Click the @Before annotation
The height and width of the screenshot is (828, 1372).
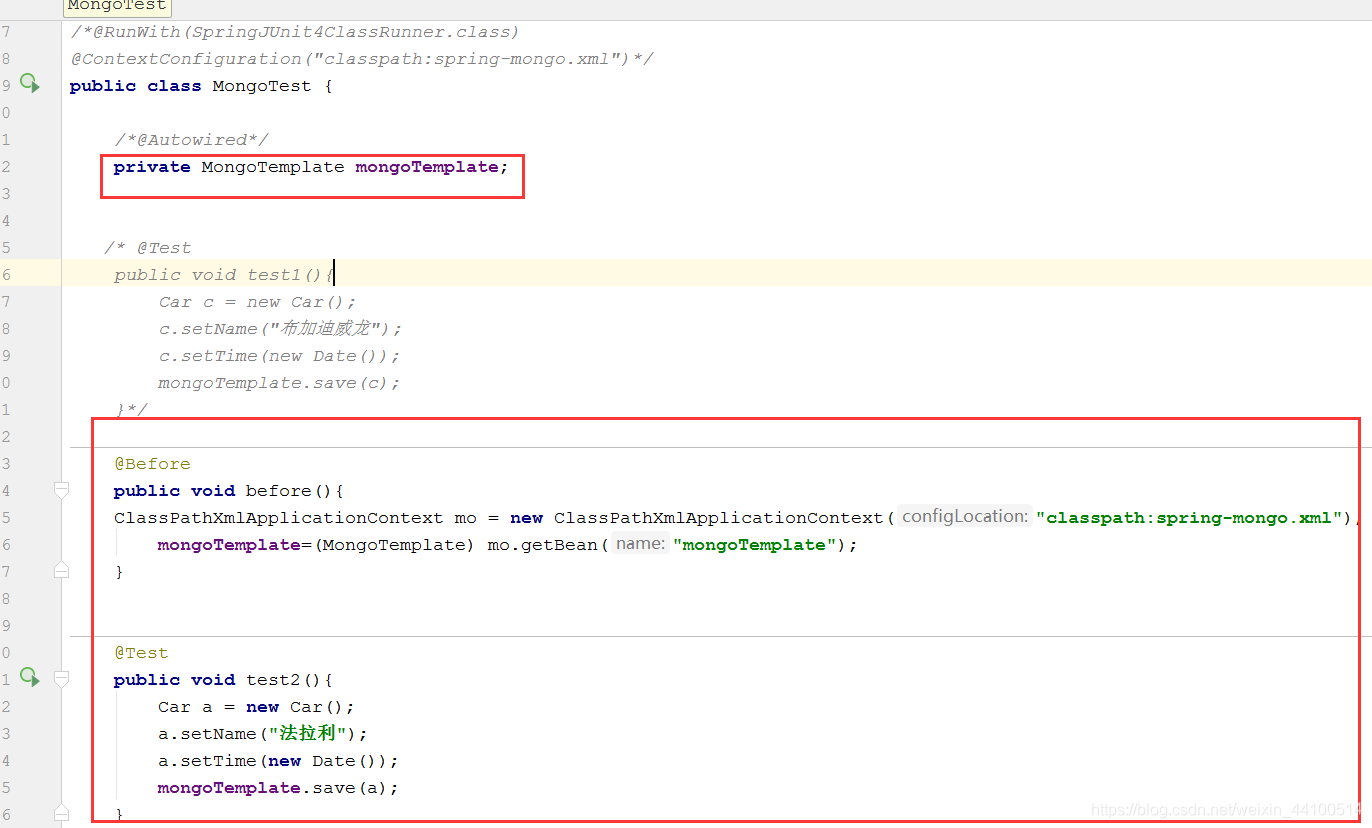[152, 464]
